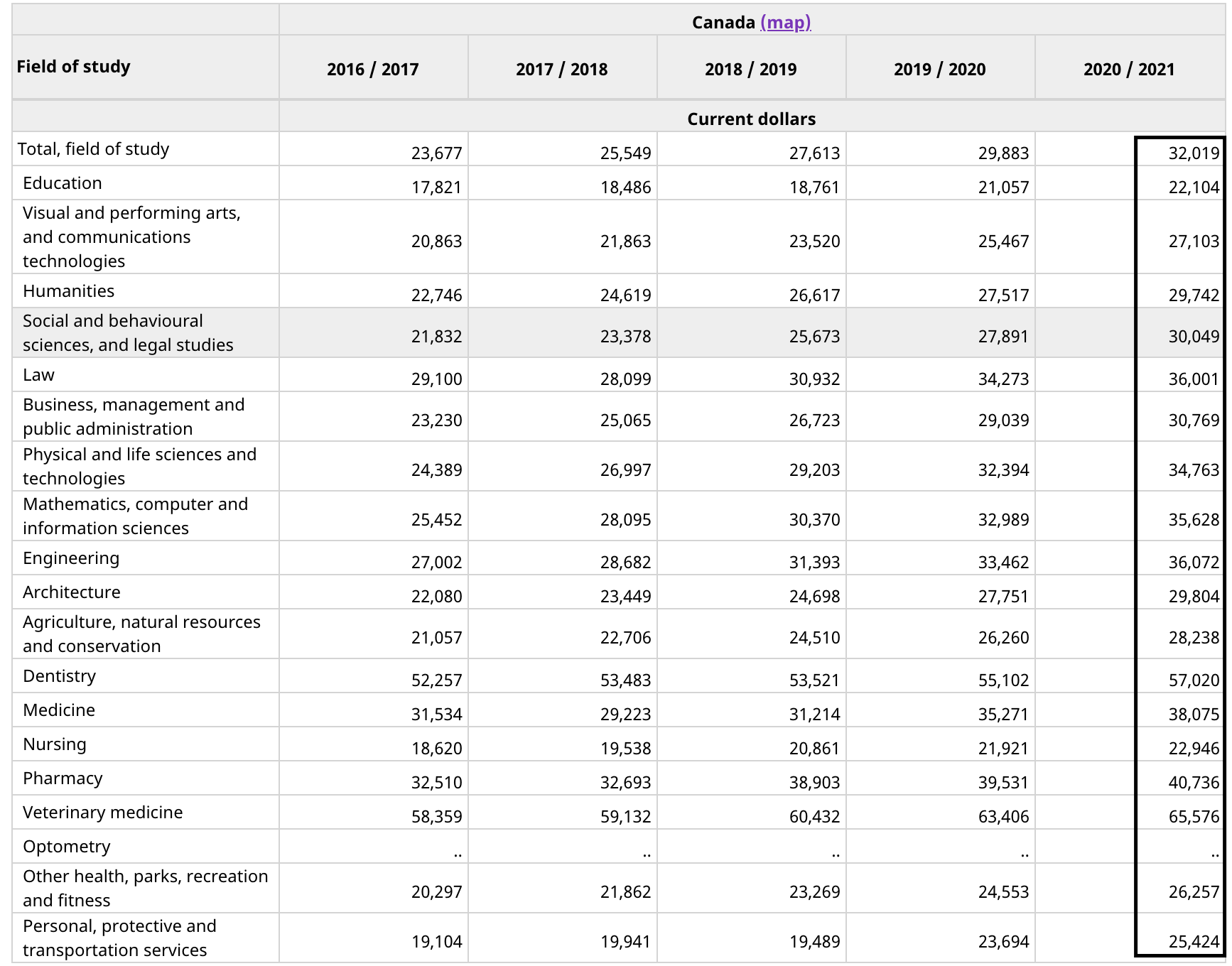Select the 2016 / 2017 column header
The height and width of the screenshot is (966, 1232).
click(373, 69)
